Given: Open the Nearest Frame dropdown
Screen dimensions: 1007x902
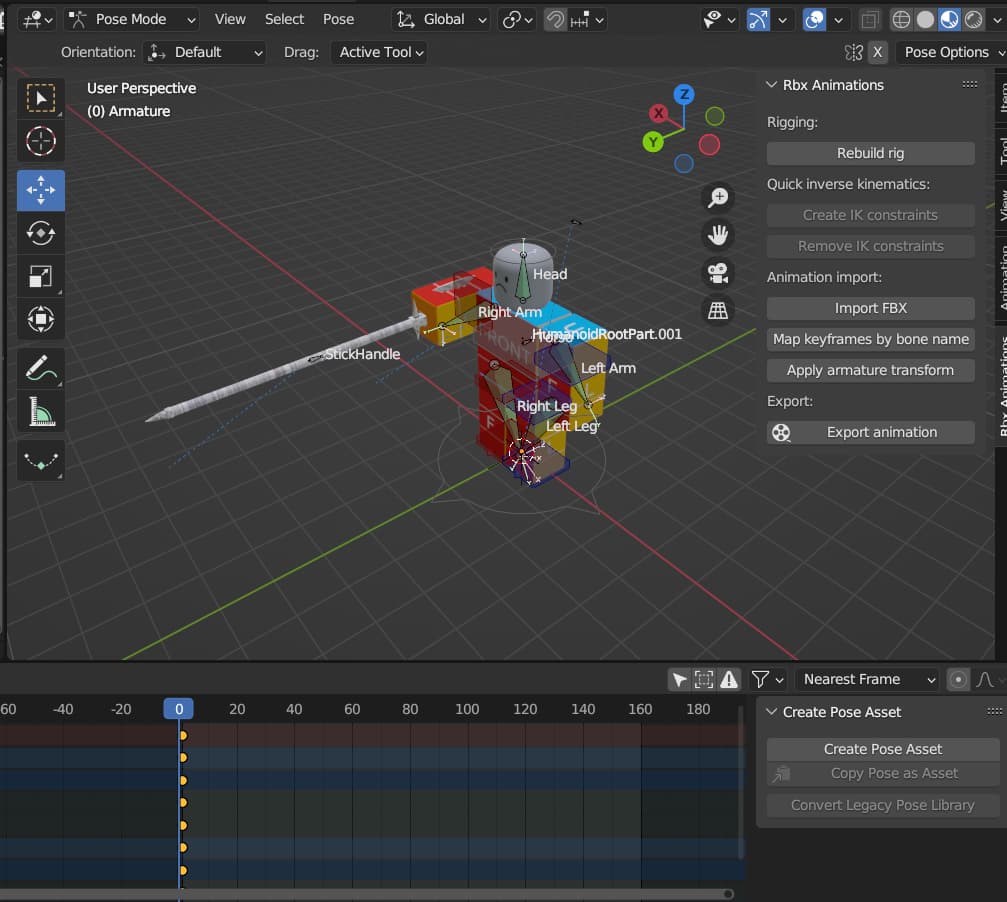Looking at the screenshot, I should coord(865,679).
